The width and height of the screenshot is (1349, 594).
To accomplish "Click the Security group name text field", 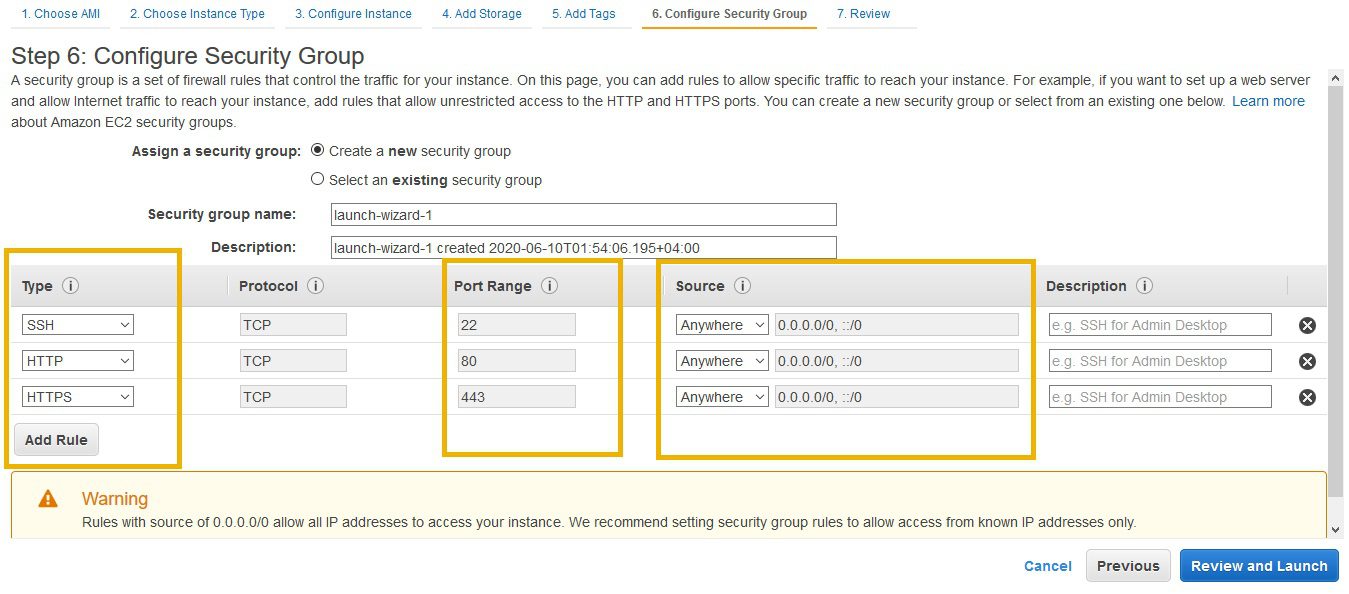I will click(x=583, y=215).
